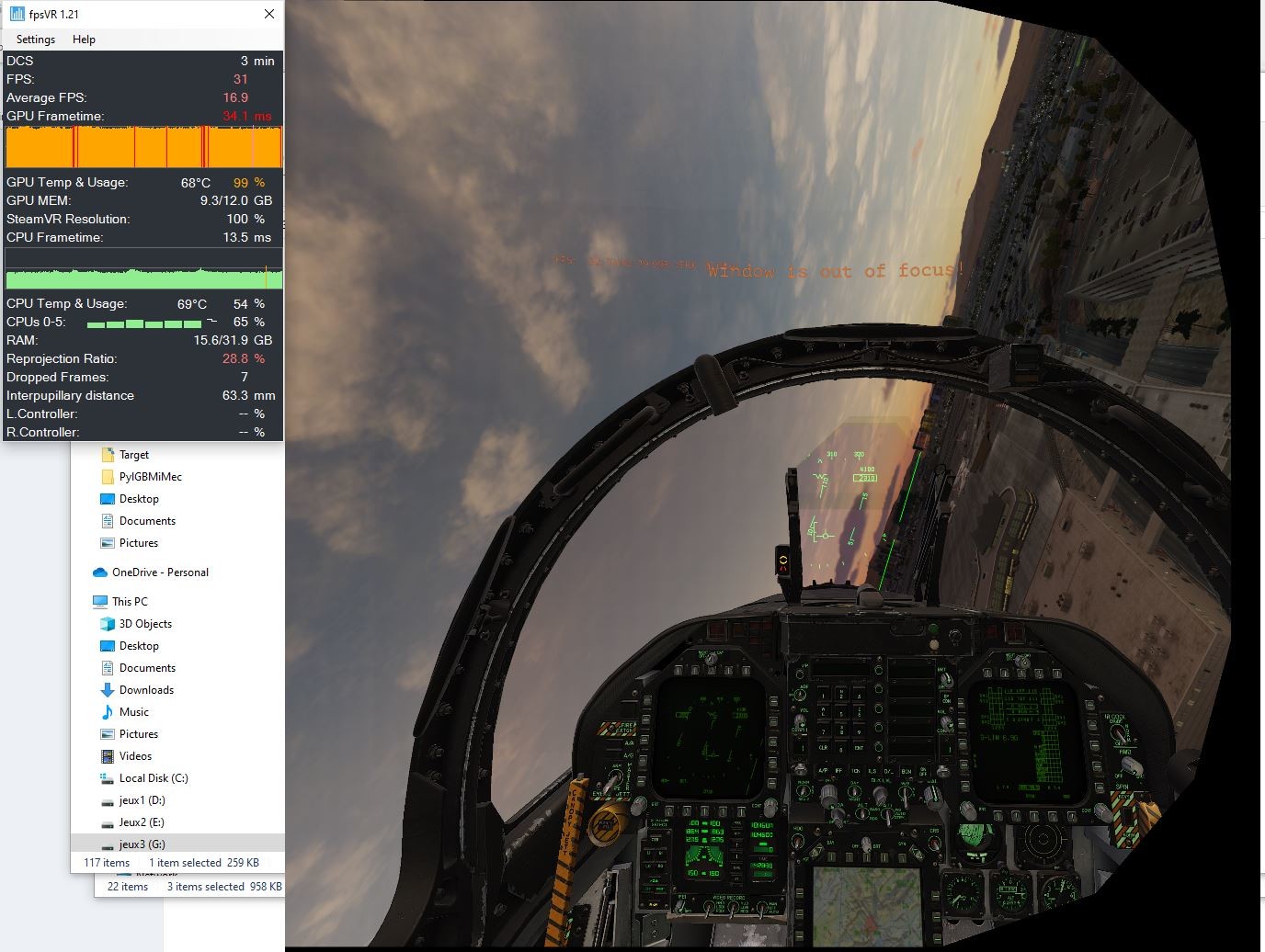Click the 'Dropped Frames:' row

pyautogui.click(x=143, y=377)
